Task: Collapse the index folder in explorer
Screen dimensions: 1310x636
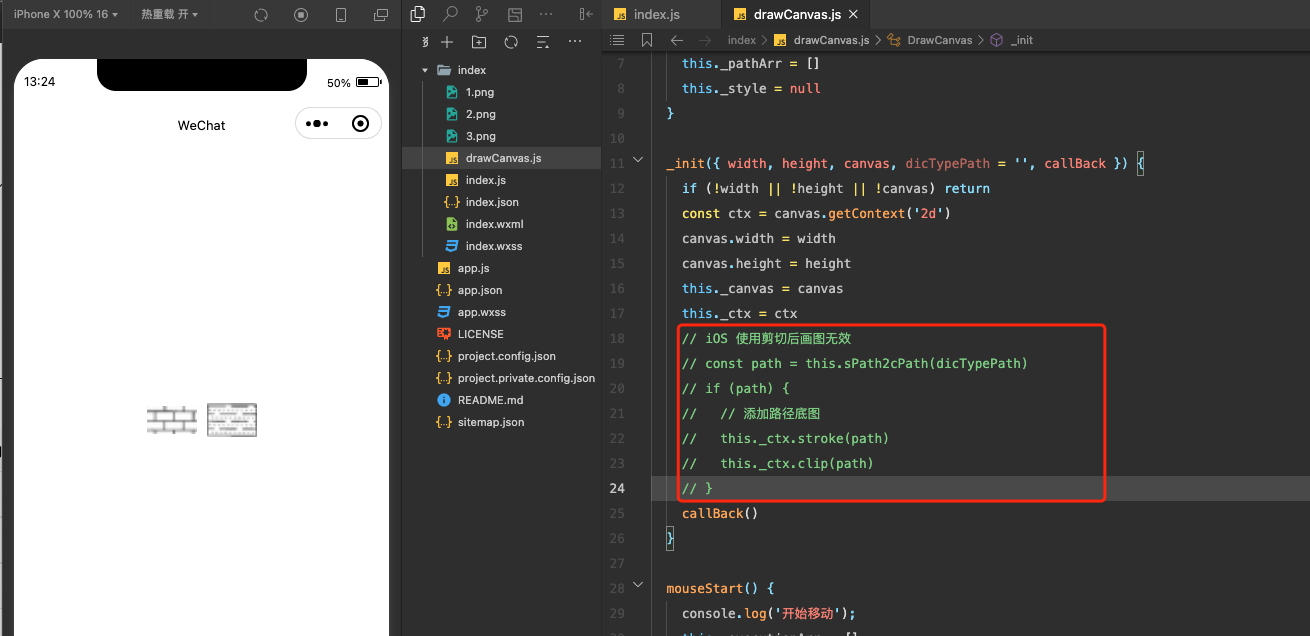Action: click(x=425, y=70)
